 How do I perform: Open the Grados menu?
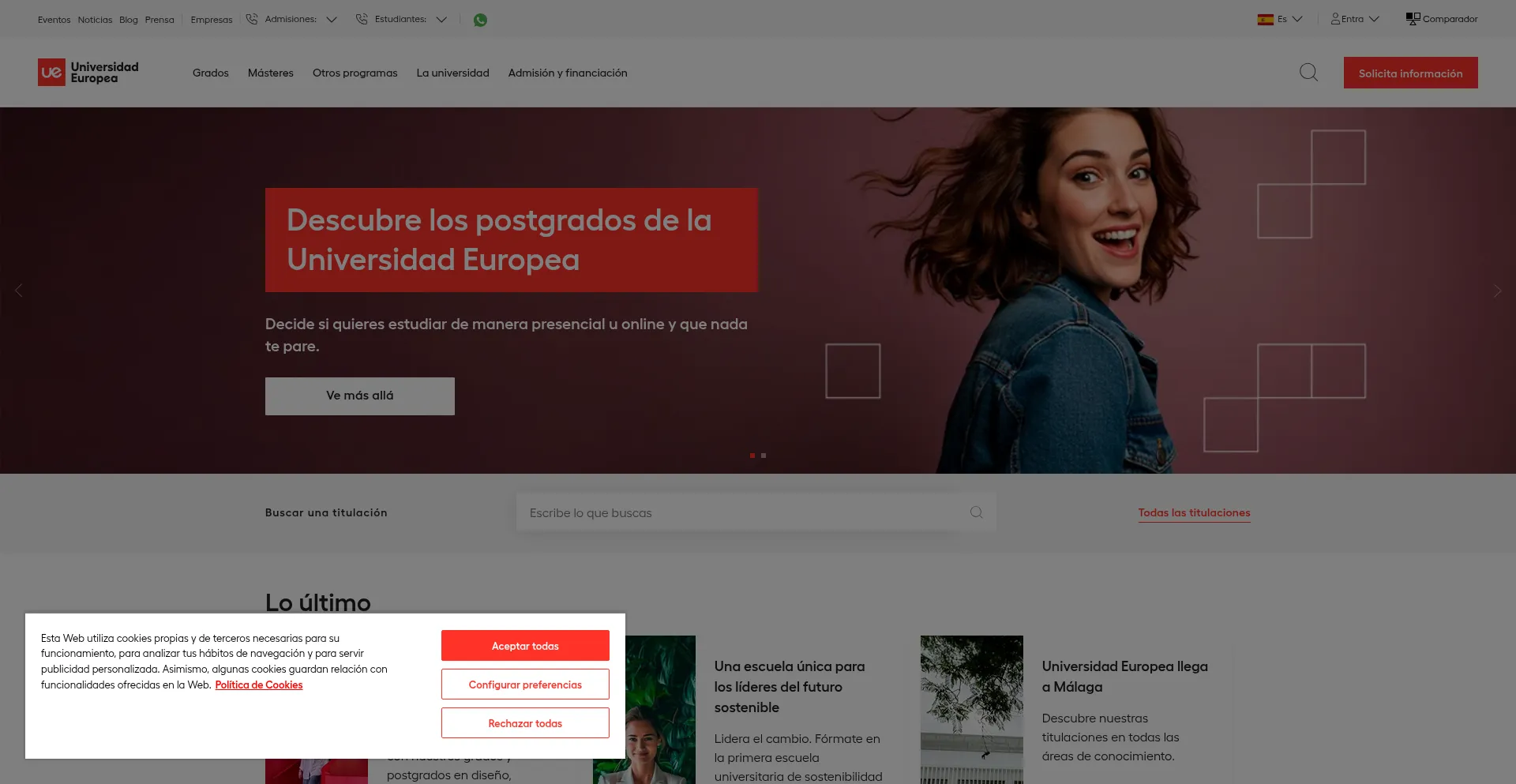(x=210, y=73)
